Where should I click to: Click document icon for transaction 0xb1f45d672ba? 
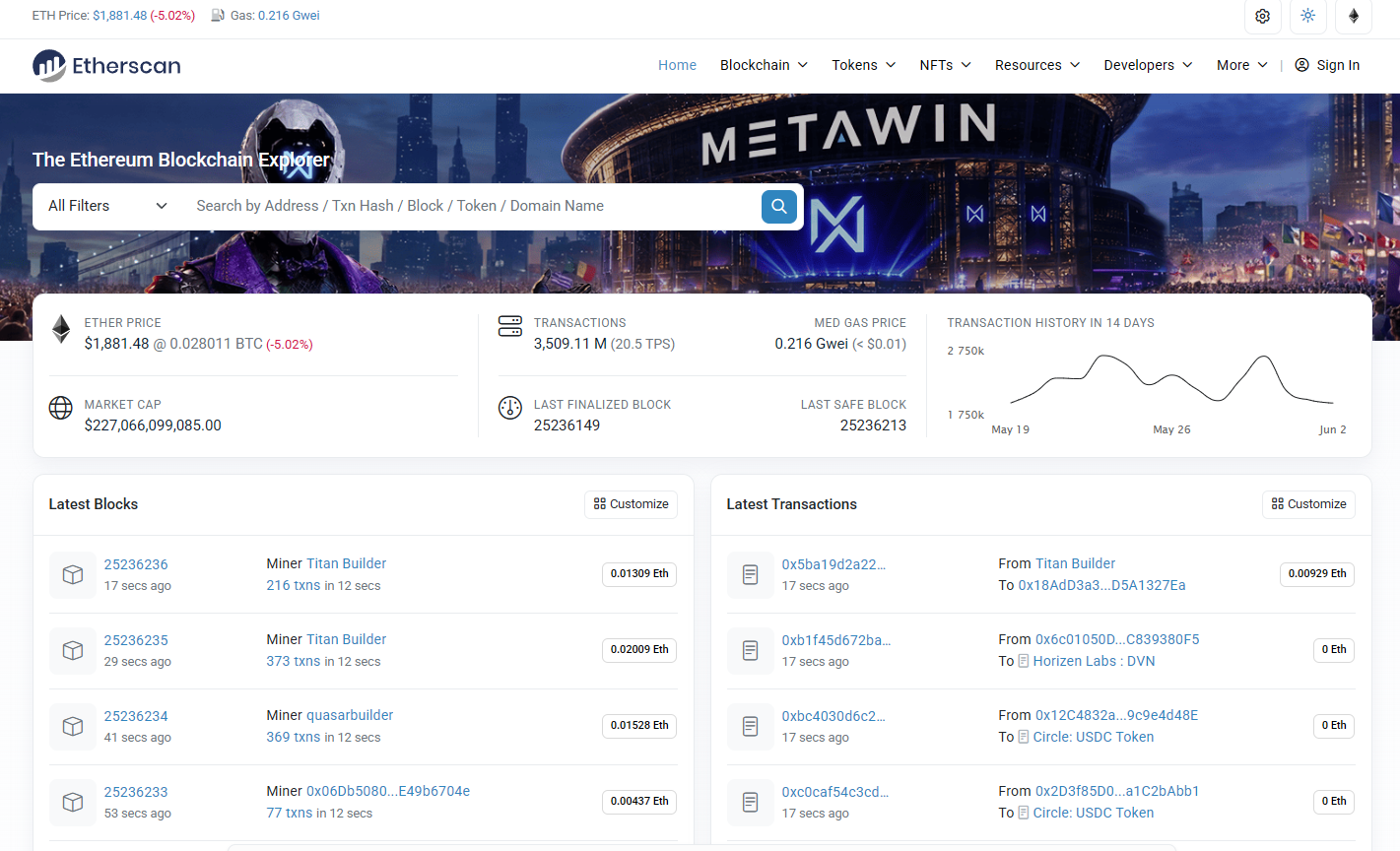751,650
